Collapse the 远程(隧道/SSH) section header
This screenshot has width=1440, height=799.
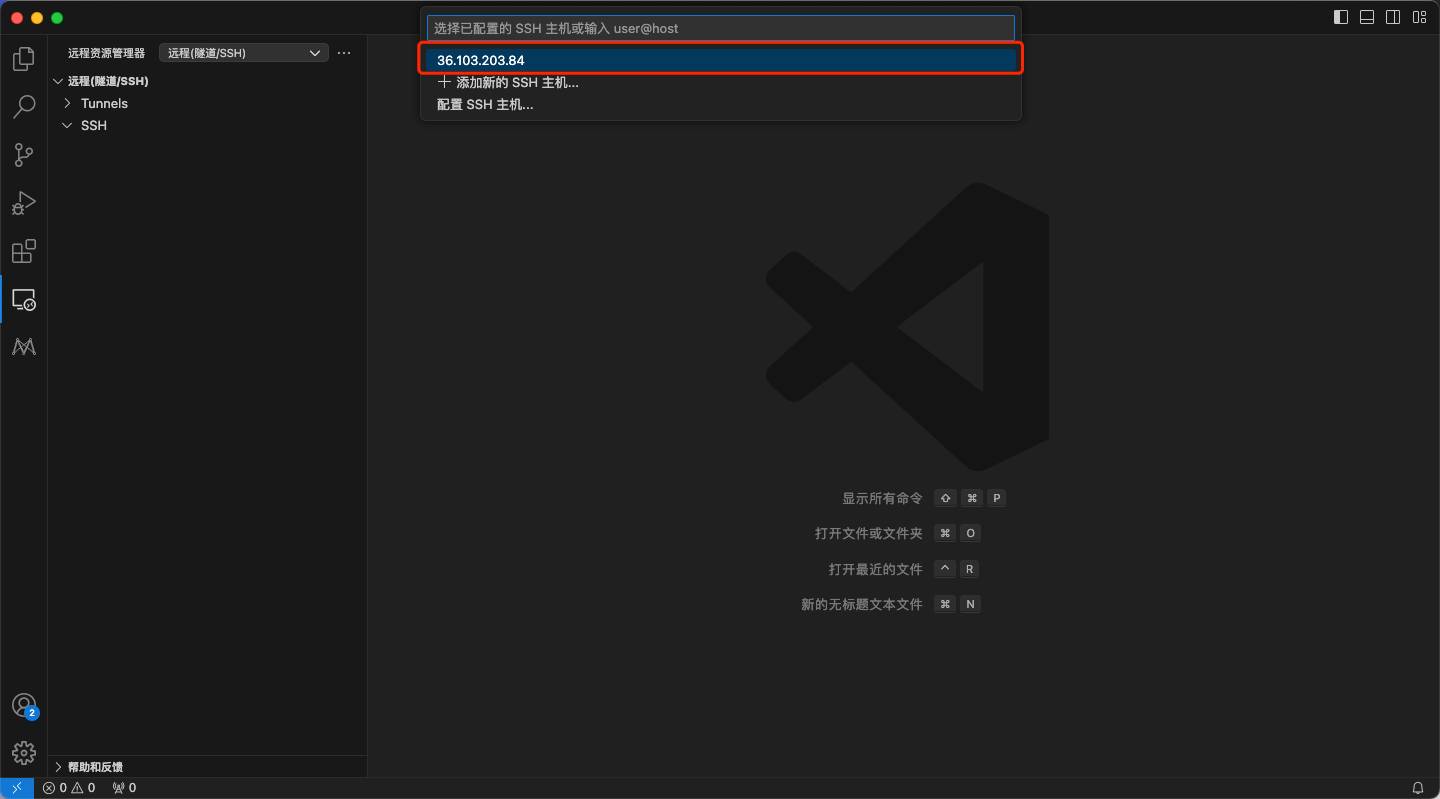pyautogui.click(x=207, y=81)
